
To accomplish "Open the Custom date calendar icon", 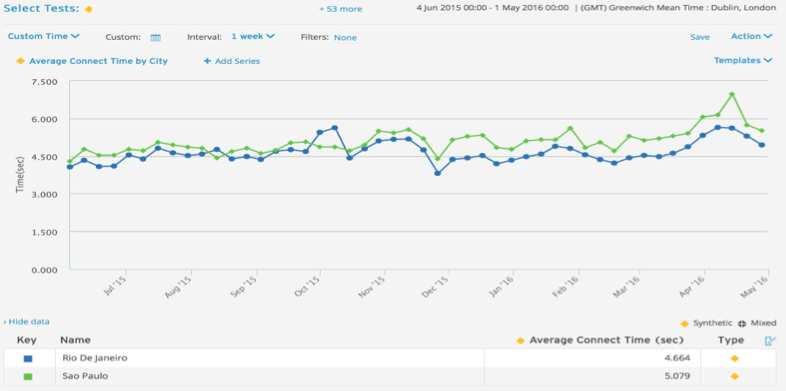I will coord(155,37).
